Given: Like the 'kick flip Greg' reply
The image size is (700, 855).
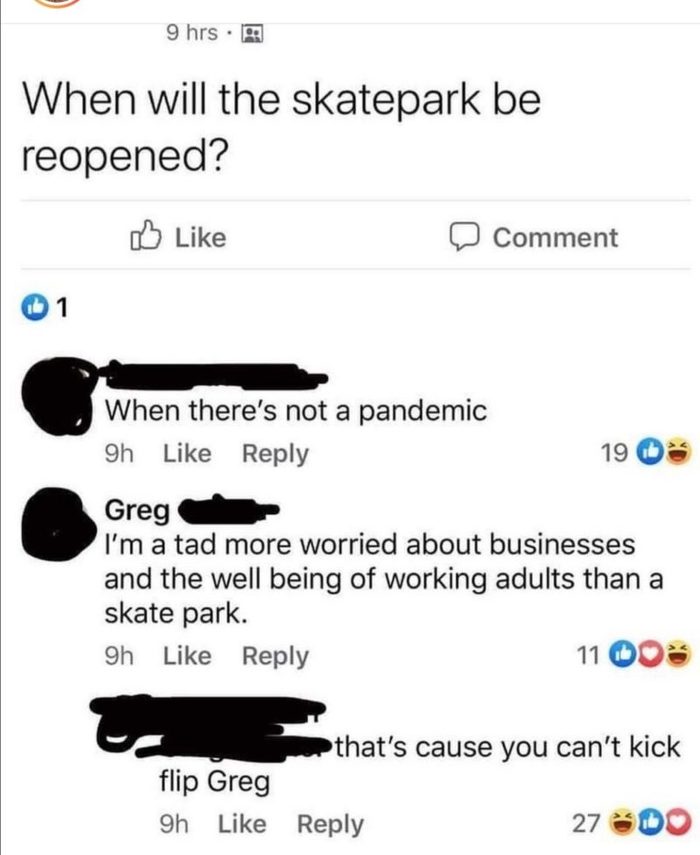Looking at the screenshot, I should [242, 823].
